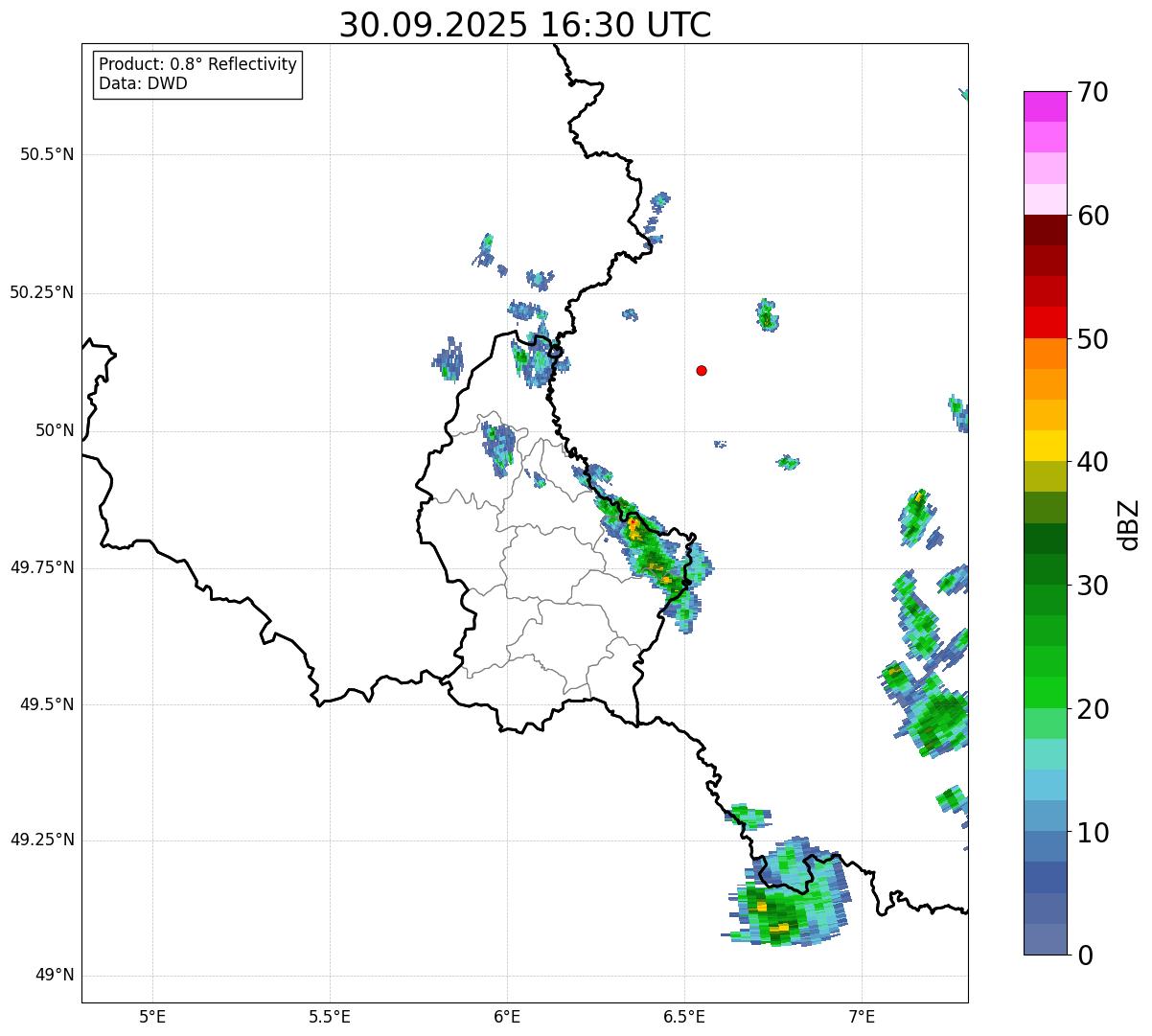Click the '7°E' longitude label

pyautogui.click(x=862, y=1017)
